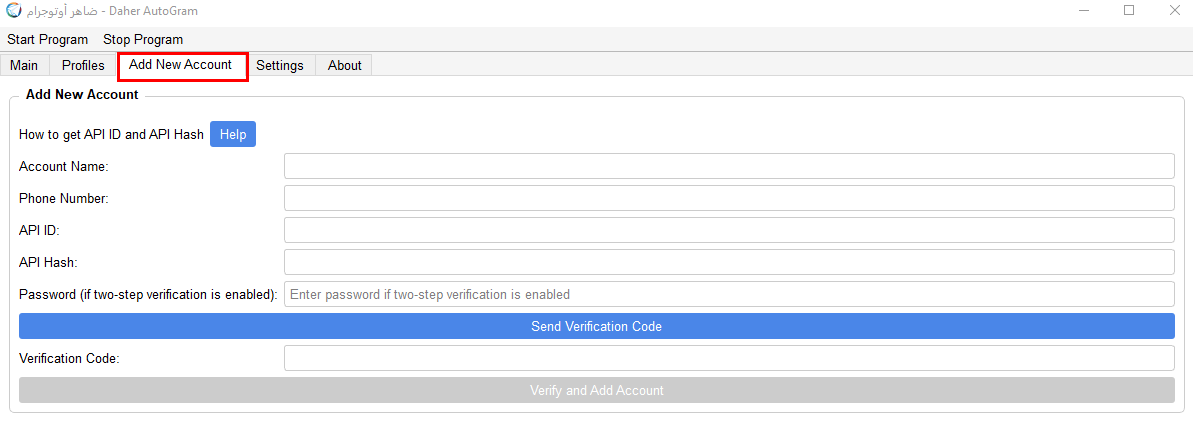Select the Add New Account tab
The height and width of the screenshot is (421, 1193).
point(181,65)
